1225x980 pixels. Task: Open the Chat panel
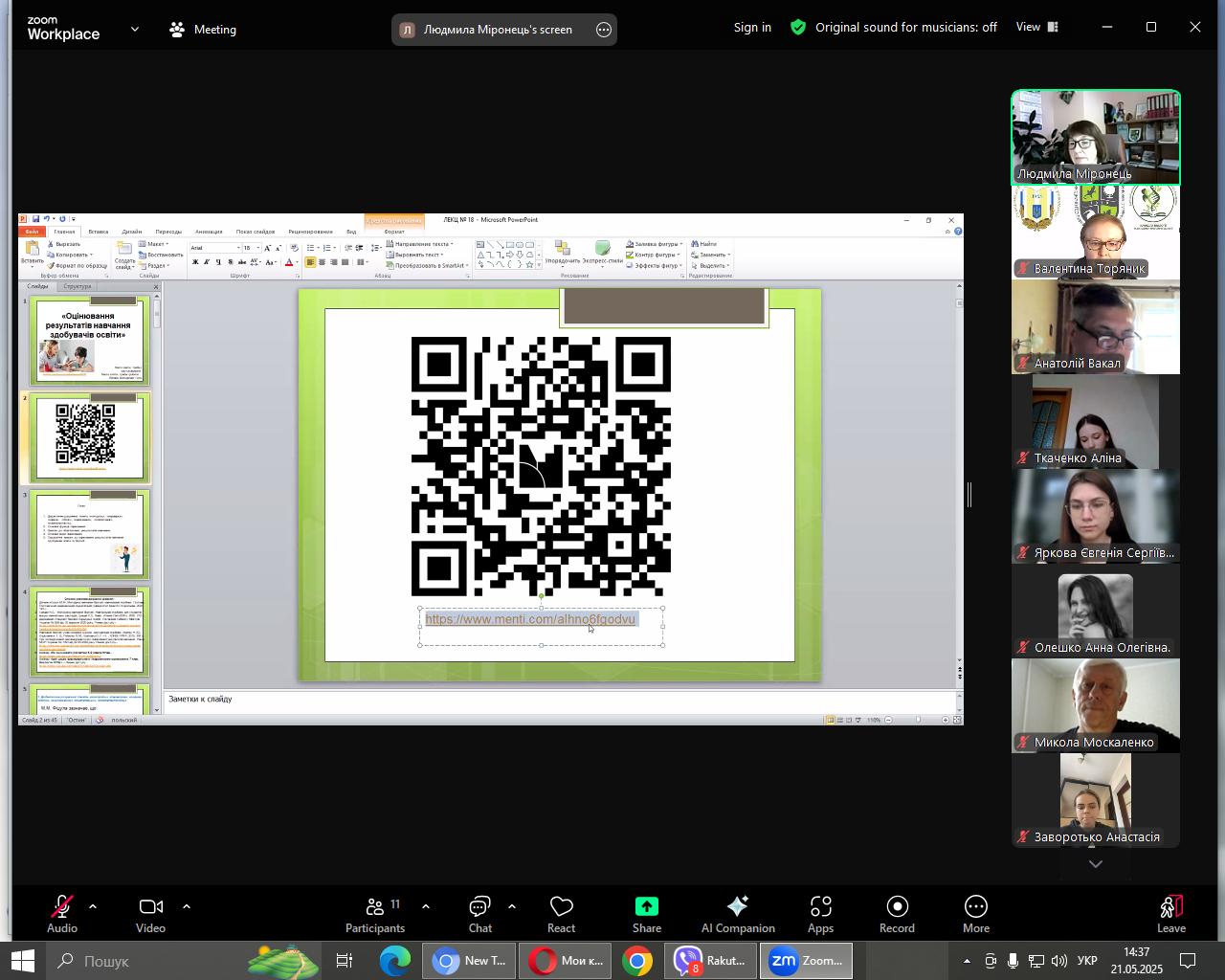480,914
